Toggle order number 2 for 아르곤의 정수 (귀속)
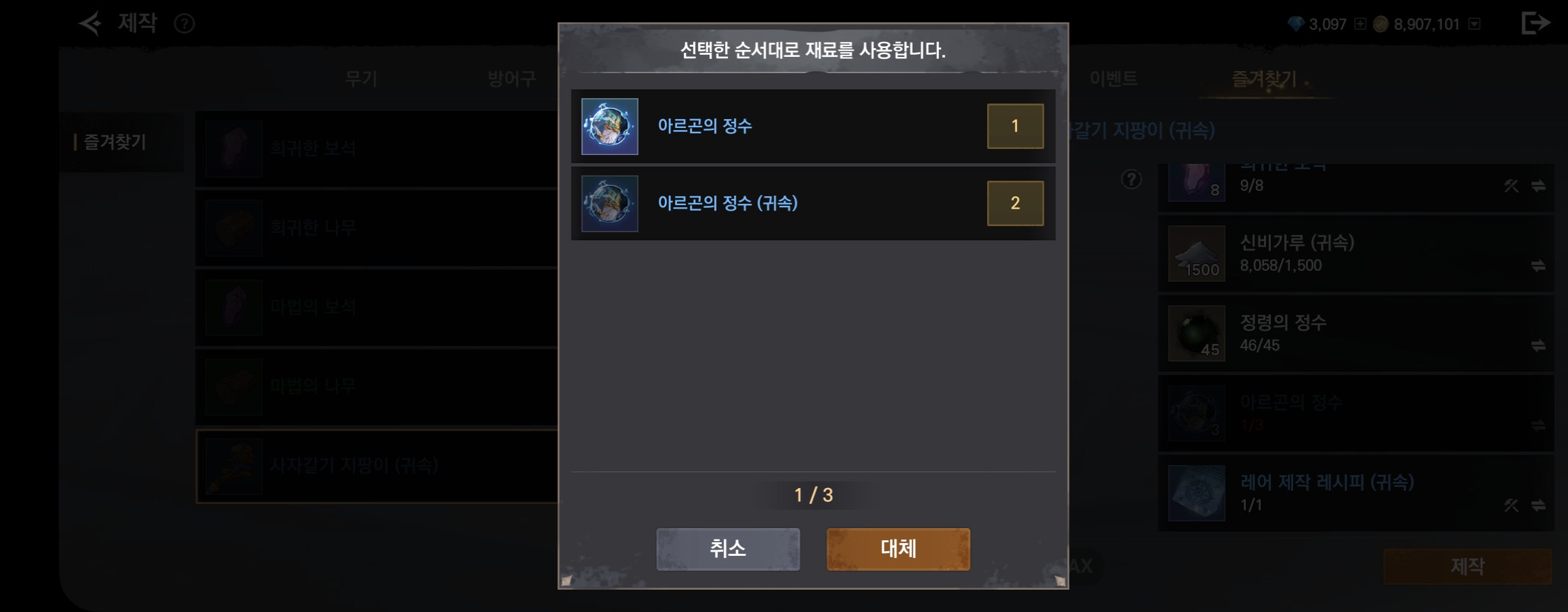Image resolution: width=1568 pixels, height=612 pixels. 1015,203
